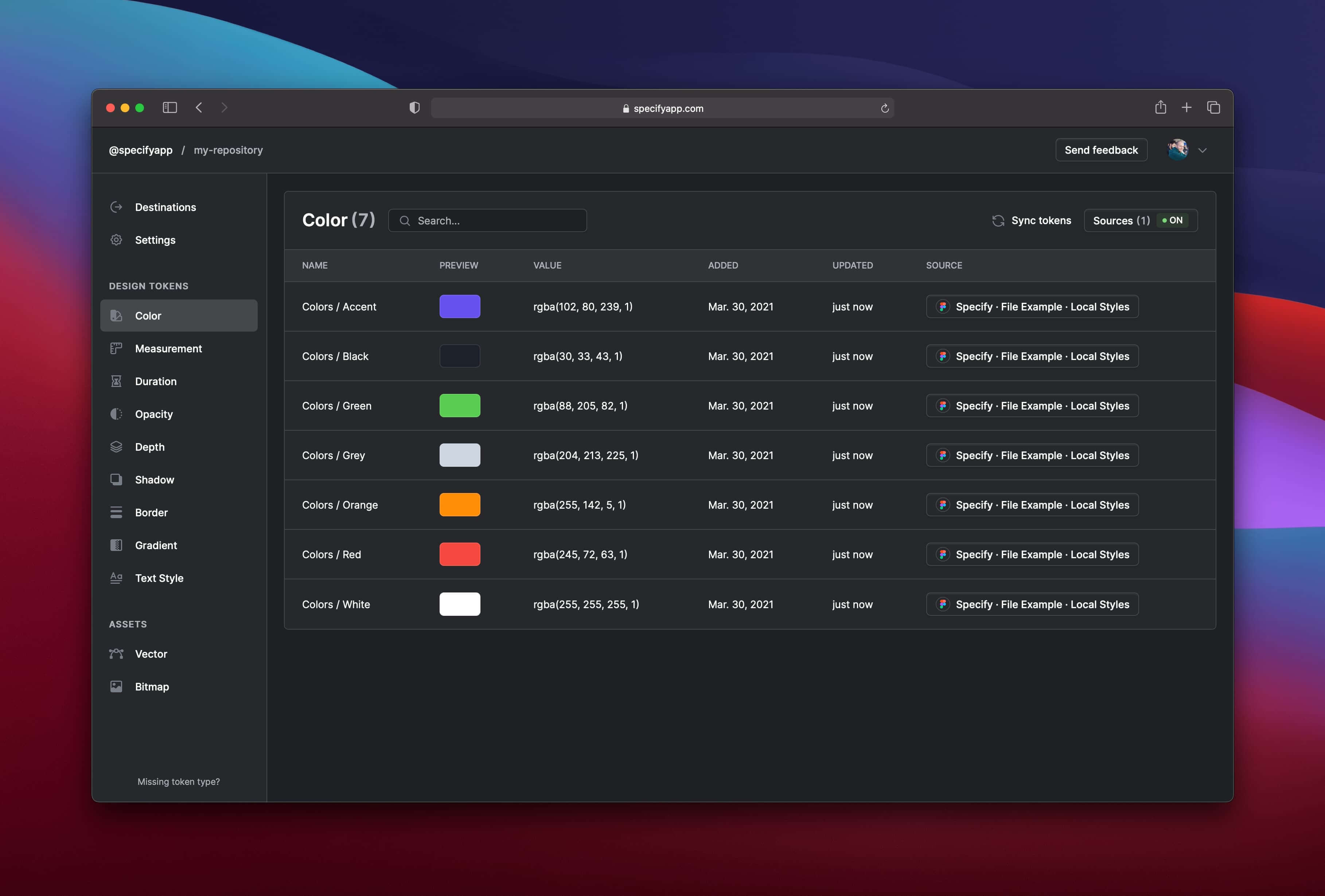Open the Gradient tokens panel

pos(156,545)
